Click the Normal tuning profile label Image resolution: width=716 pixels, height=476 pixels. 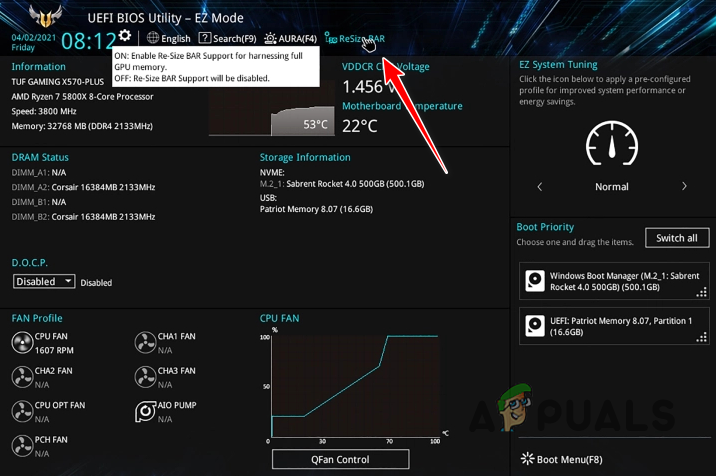point(612,187)
